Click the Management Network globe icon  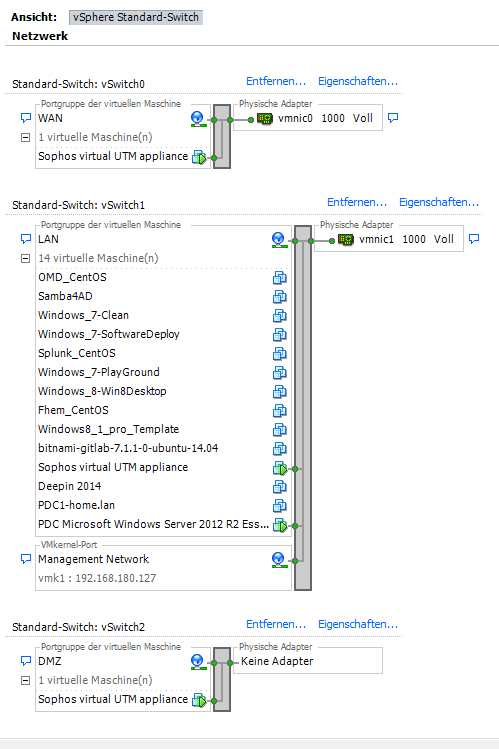pyautogui.click(x=279, y=560)
